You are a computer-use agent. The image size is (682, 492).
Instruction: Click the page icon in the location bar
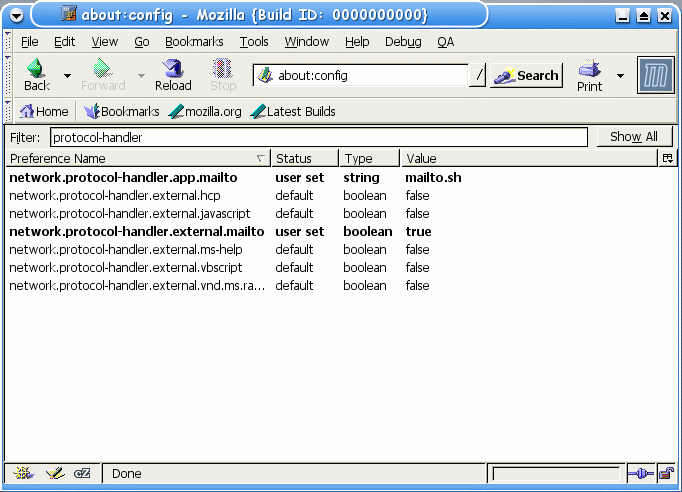(265, 76)
